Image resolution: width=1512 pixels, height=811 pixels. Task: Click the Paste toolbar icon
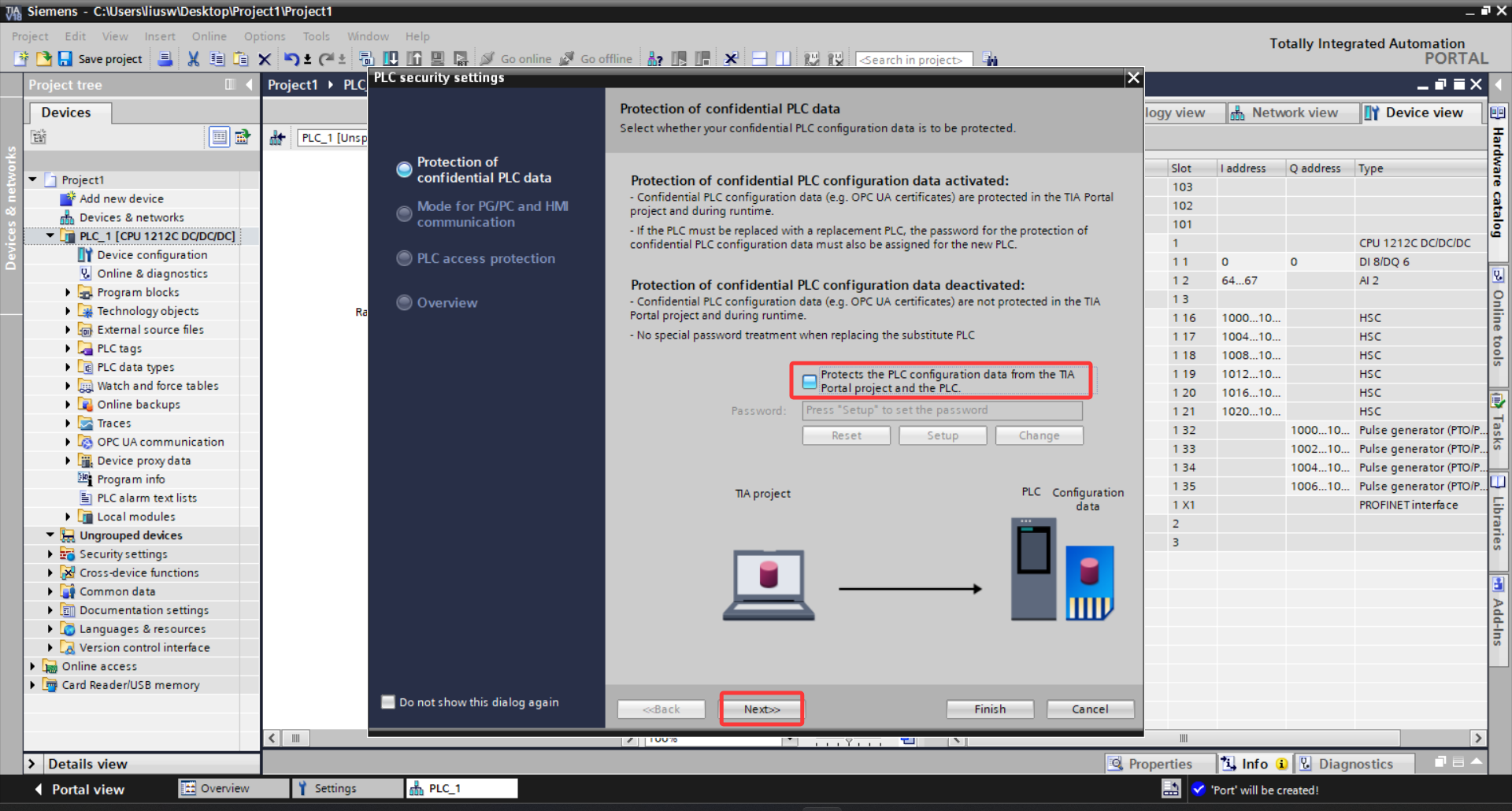pos(240,58)
